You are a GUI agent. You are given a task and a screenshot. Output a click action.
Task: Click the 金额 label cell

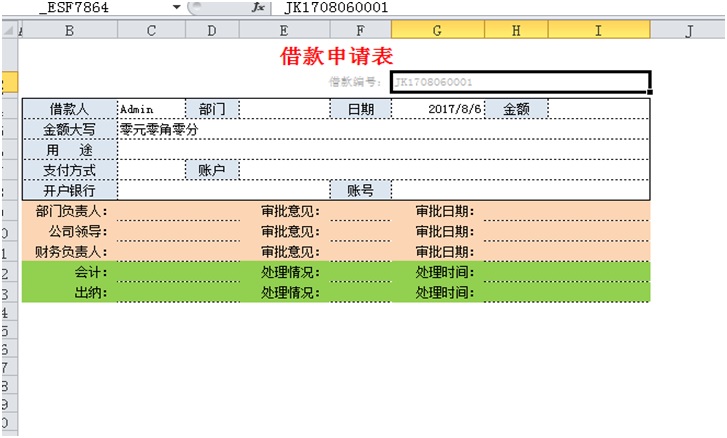coord(516,109)
